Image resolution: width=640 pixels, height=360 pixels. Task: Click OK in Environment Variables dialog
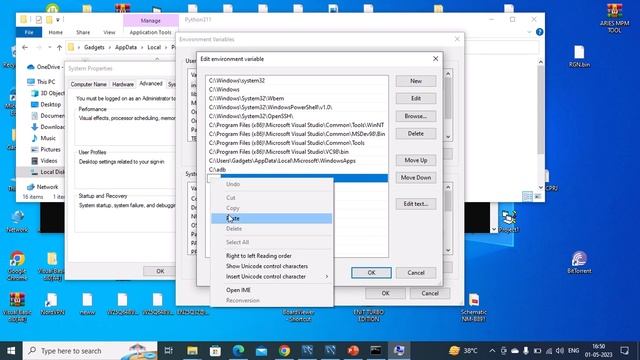(385, 293)
